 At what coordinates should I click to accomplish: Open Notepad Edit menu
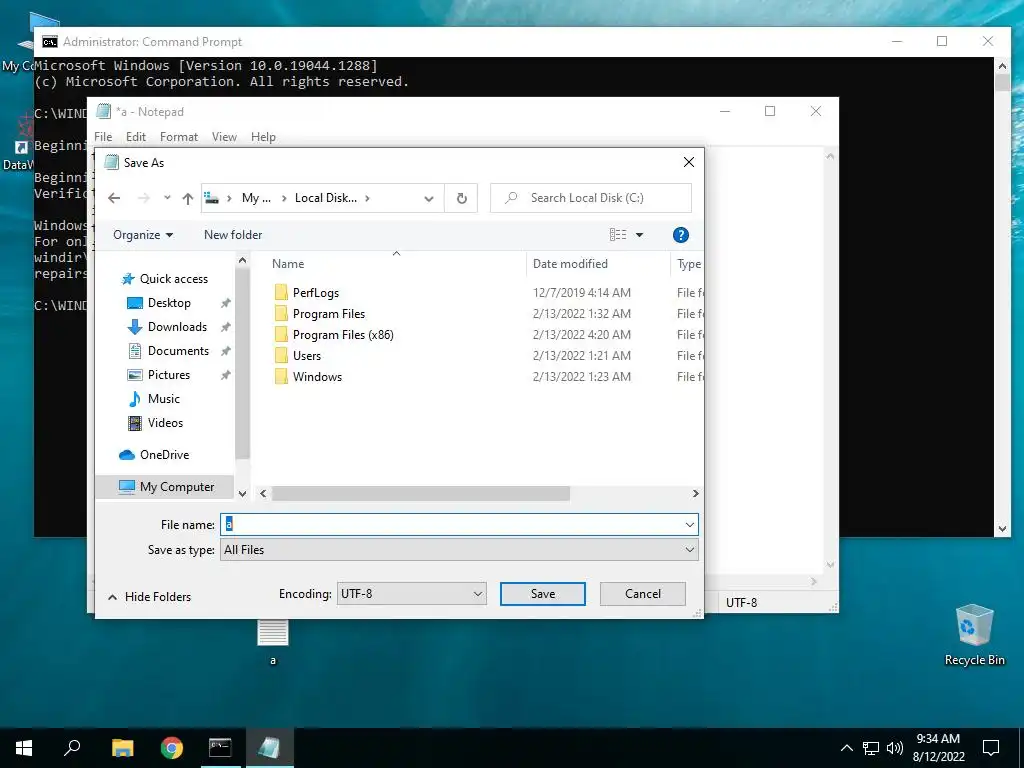[136, 137]
